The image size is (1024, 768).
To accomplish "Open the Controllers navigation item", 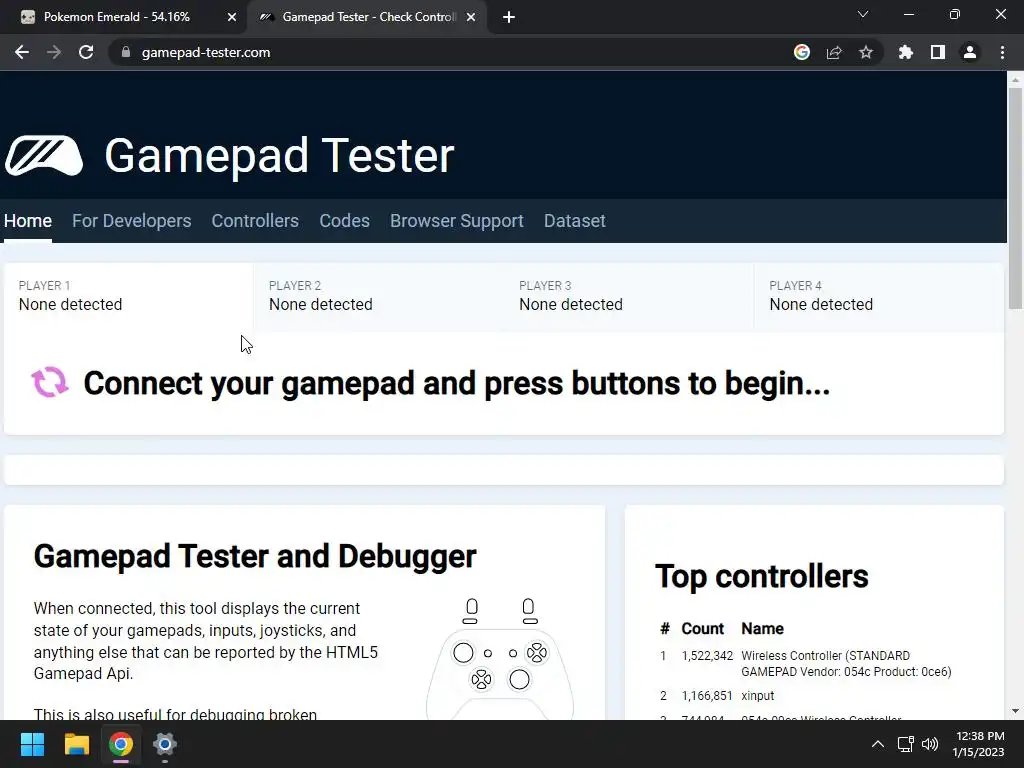I will tap(255, 221).
